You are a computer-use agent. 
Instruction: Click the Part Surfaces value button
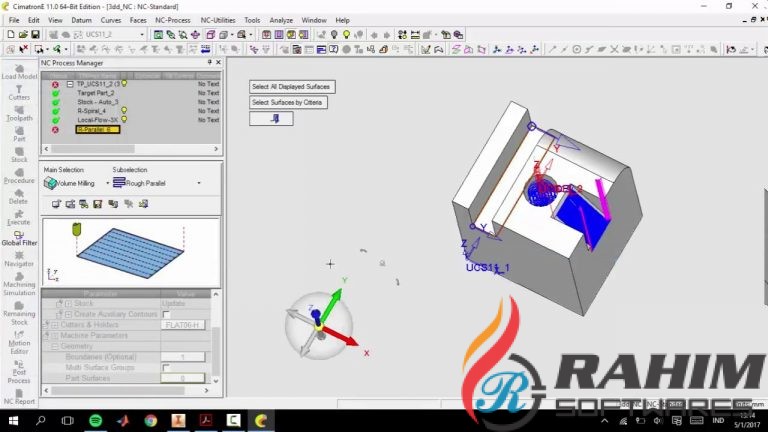tap(183, 378)
